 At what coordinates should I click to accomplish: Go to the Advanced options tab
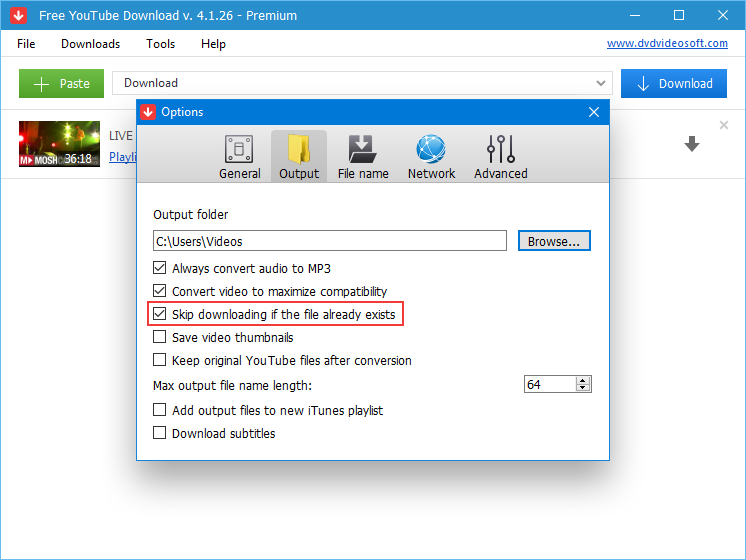pyautogui.click(x=501, y=157)
